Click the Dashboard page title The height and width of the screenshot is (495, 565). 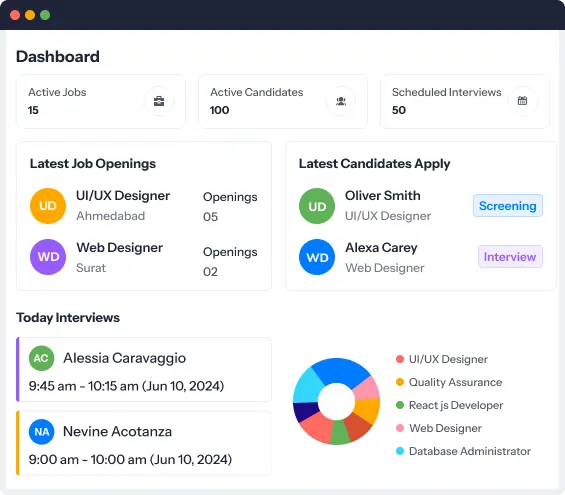pos(58,57)
